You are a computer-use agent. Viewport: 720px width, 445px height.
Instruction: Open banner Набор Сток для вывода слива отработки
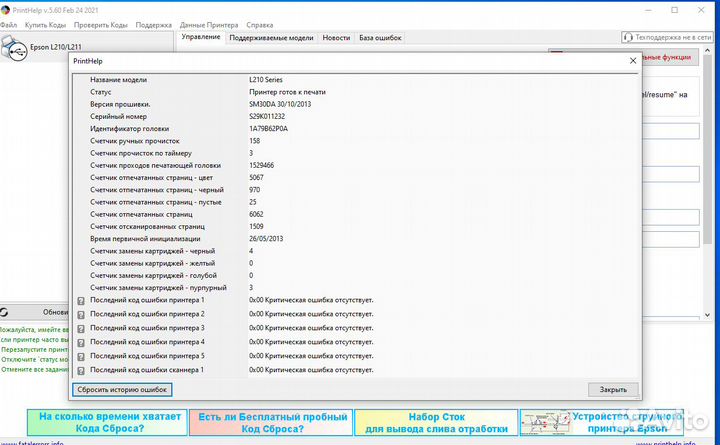point(436,422)
